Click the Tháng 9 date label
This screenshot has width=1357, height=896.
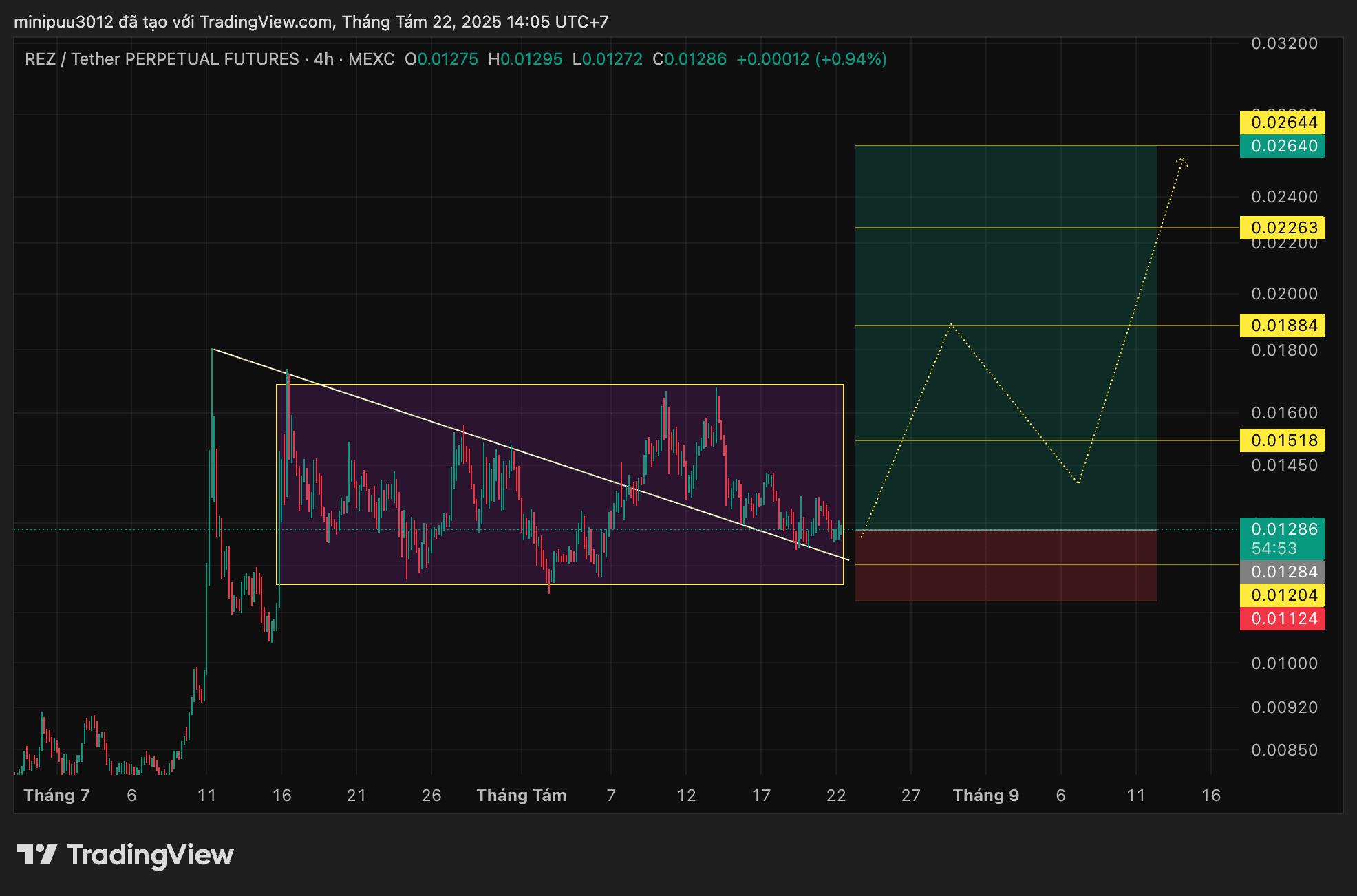985,796
